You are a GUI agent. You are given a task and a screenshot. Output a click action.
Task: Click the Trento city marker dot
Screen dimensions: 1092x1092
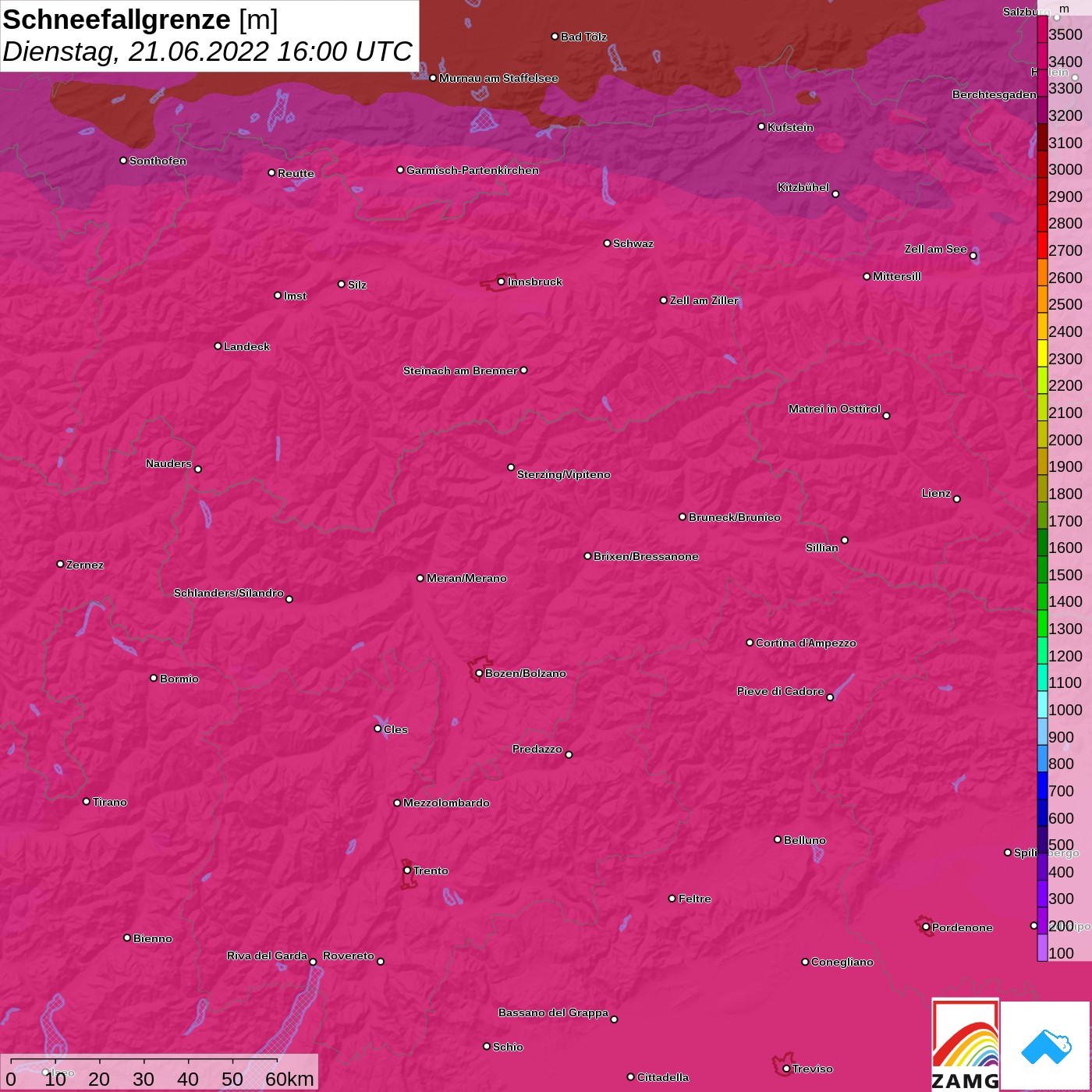click(x=407, y=870)
